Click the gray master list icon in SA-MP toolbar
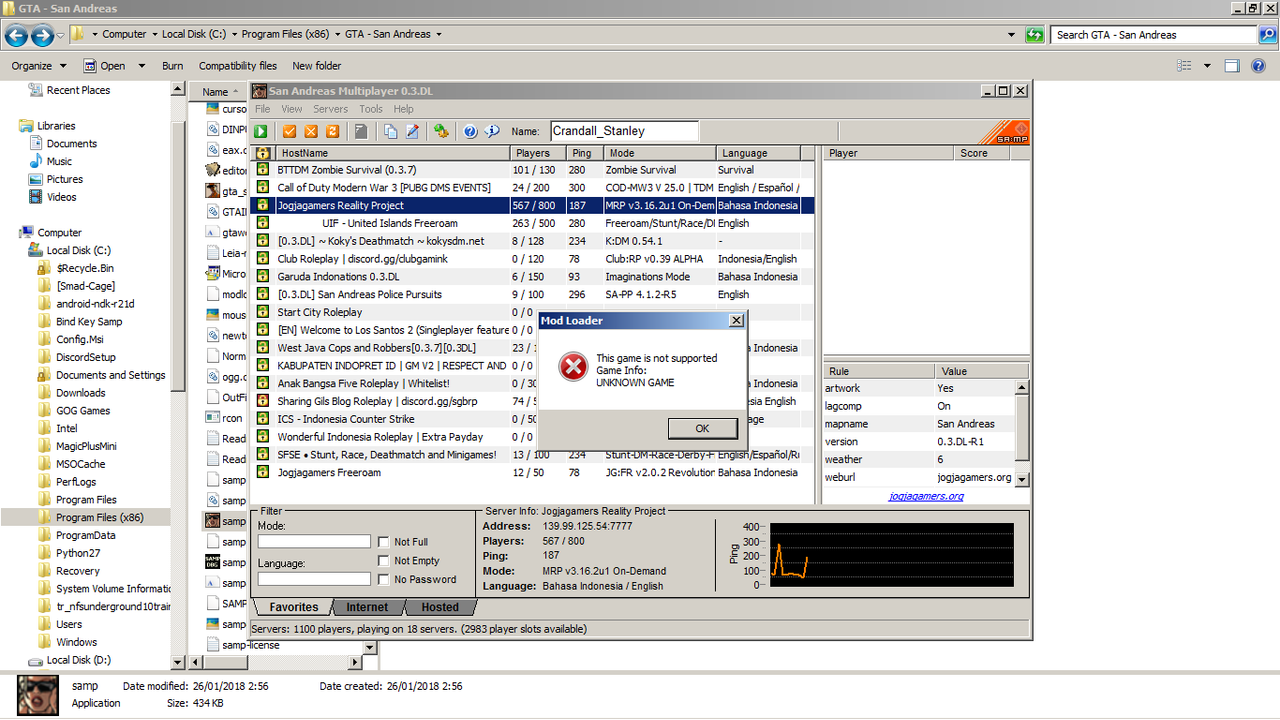This screenshot has height=720, width=1280. click(x=361, y=131)
